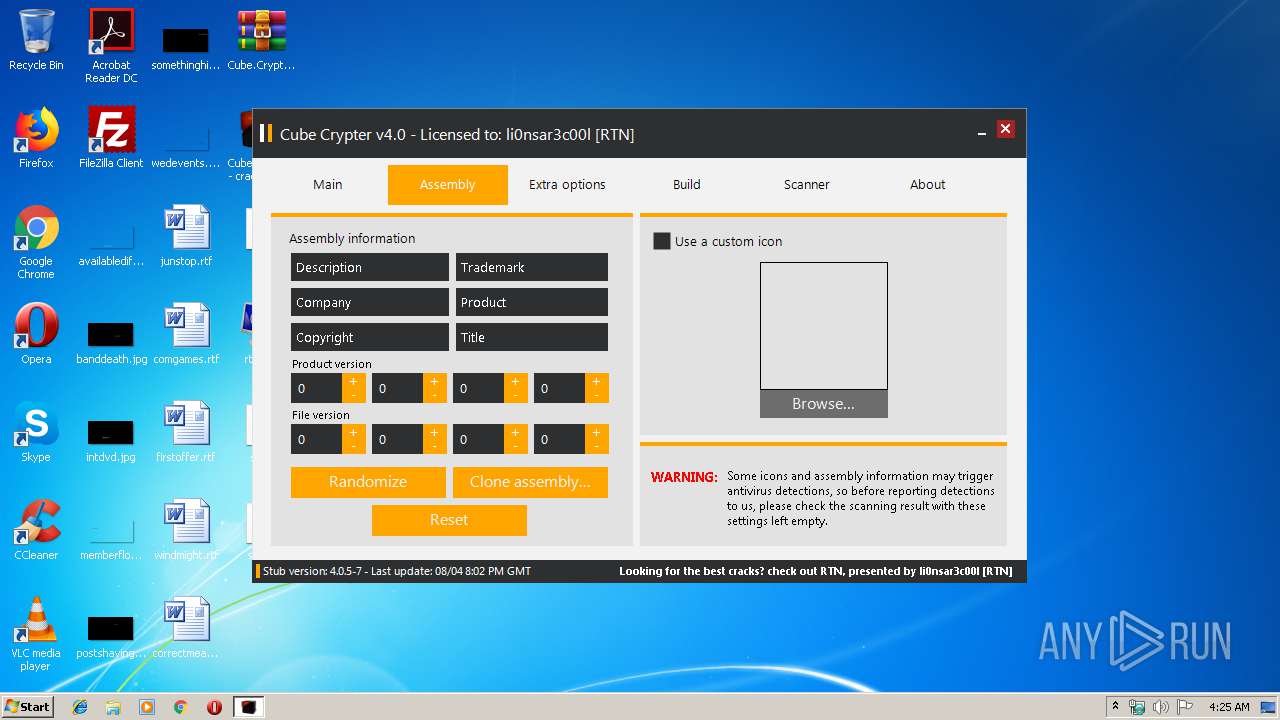Open the Extra options tab
Image resolution: width=1280 pixels, height=720 pixels.
click(567, 185)
